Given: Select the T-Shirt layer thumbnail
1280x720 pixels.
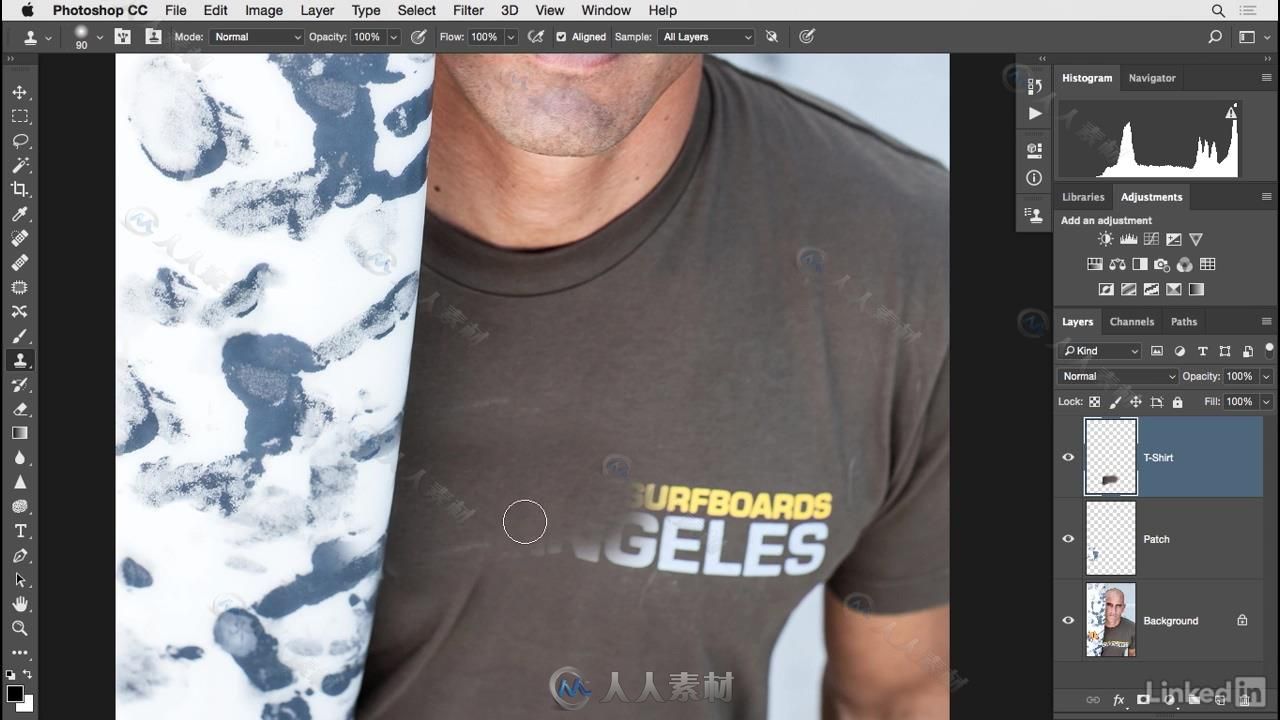Looking at the screenshot, I should tap(1111, 457).
